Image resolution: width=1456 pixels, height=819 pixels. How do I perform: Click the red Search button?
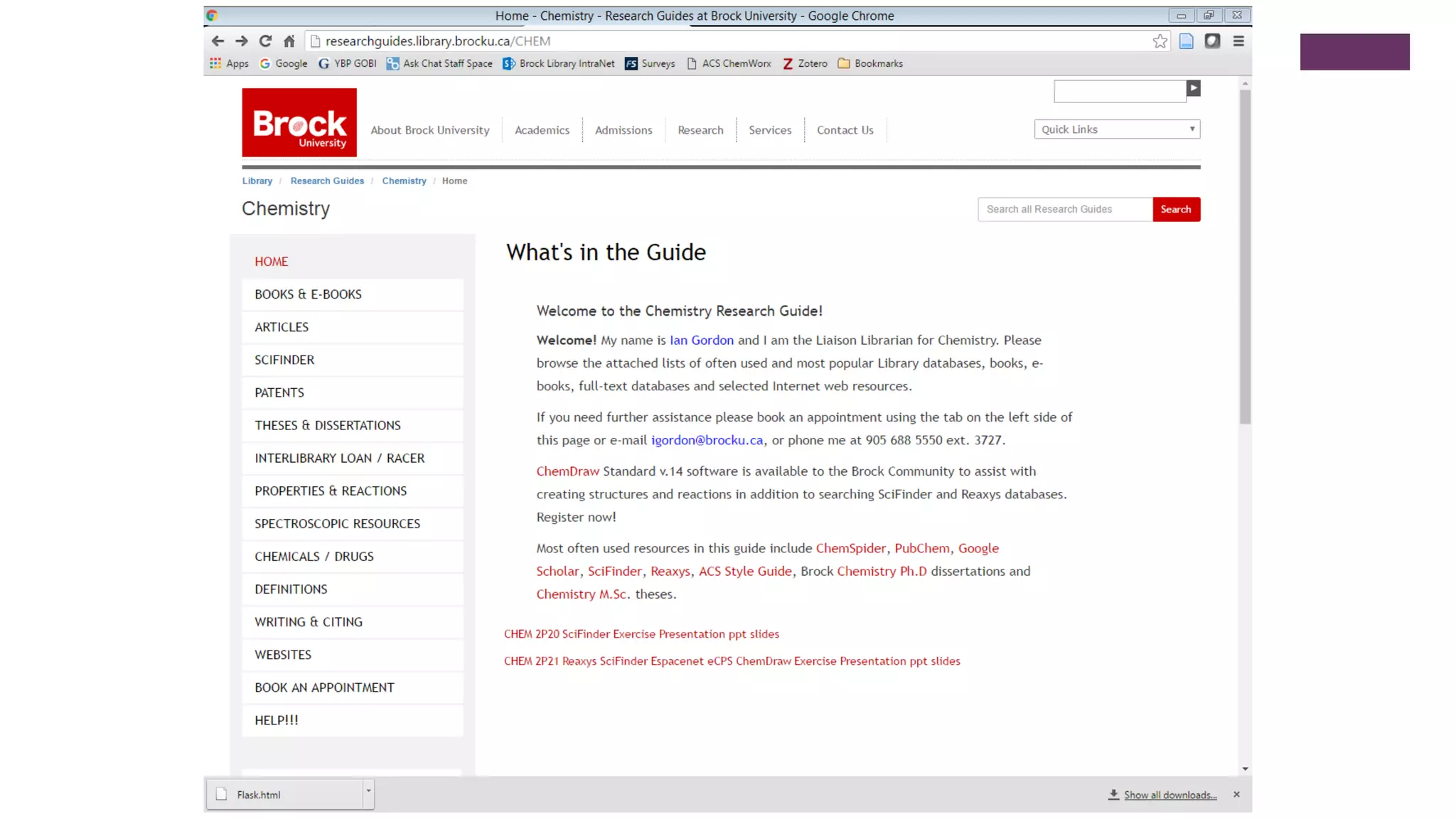tap(1176, 209)
